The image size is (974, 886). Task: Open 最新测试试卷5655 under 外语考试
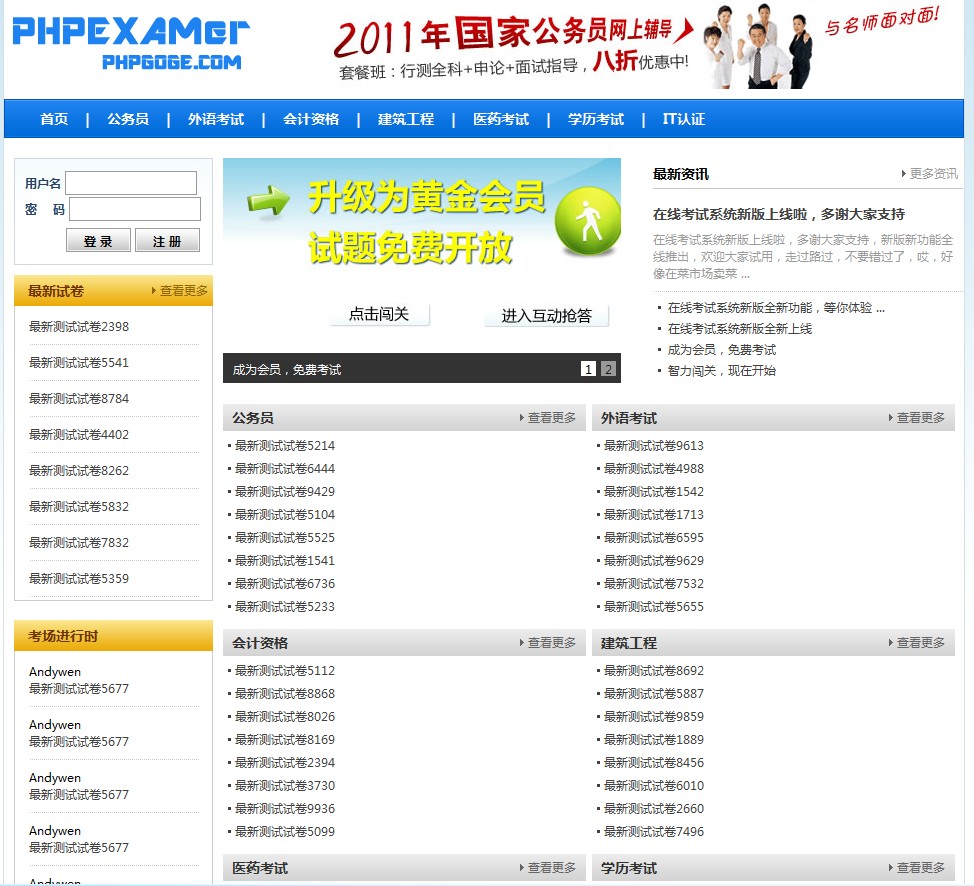coord(653,606)
